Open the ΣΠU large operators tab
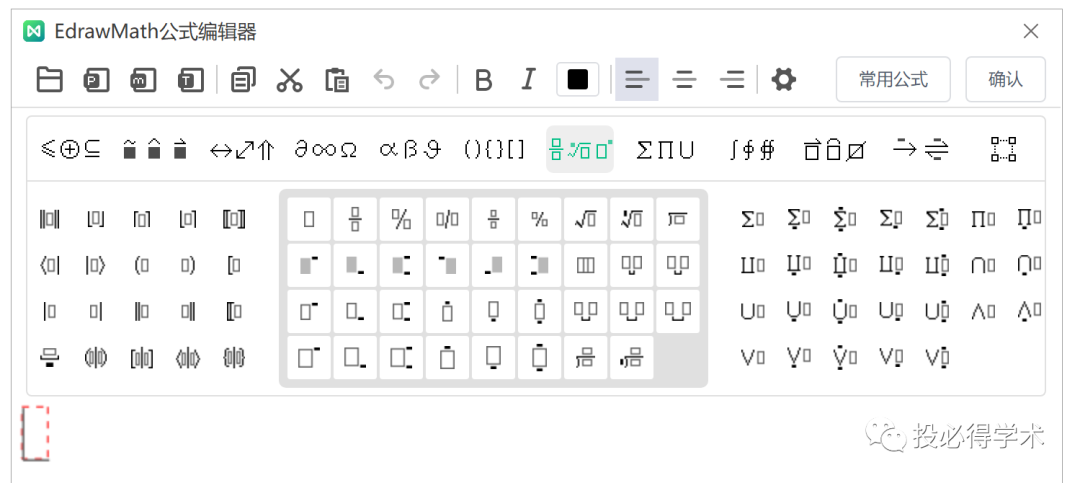 tap(665, 149)
